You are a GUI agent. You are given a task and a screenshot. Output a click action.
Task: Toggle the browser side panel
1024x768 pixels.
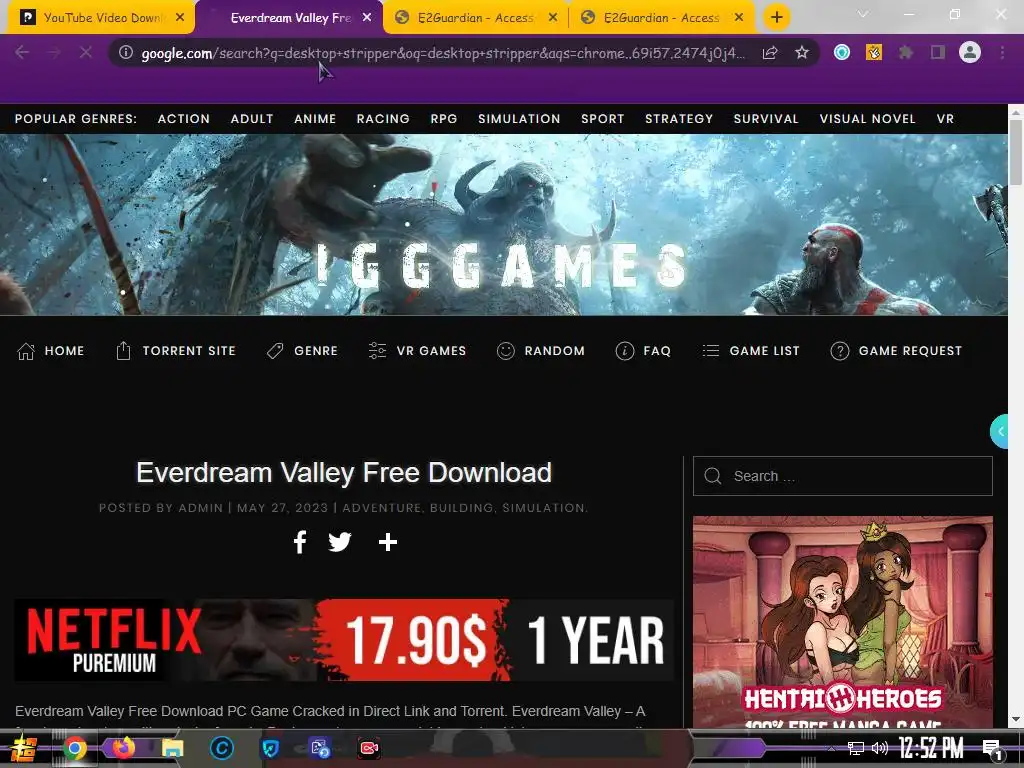click(938, 52)
